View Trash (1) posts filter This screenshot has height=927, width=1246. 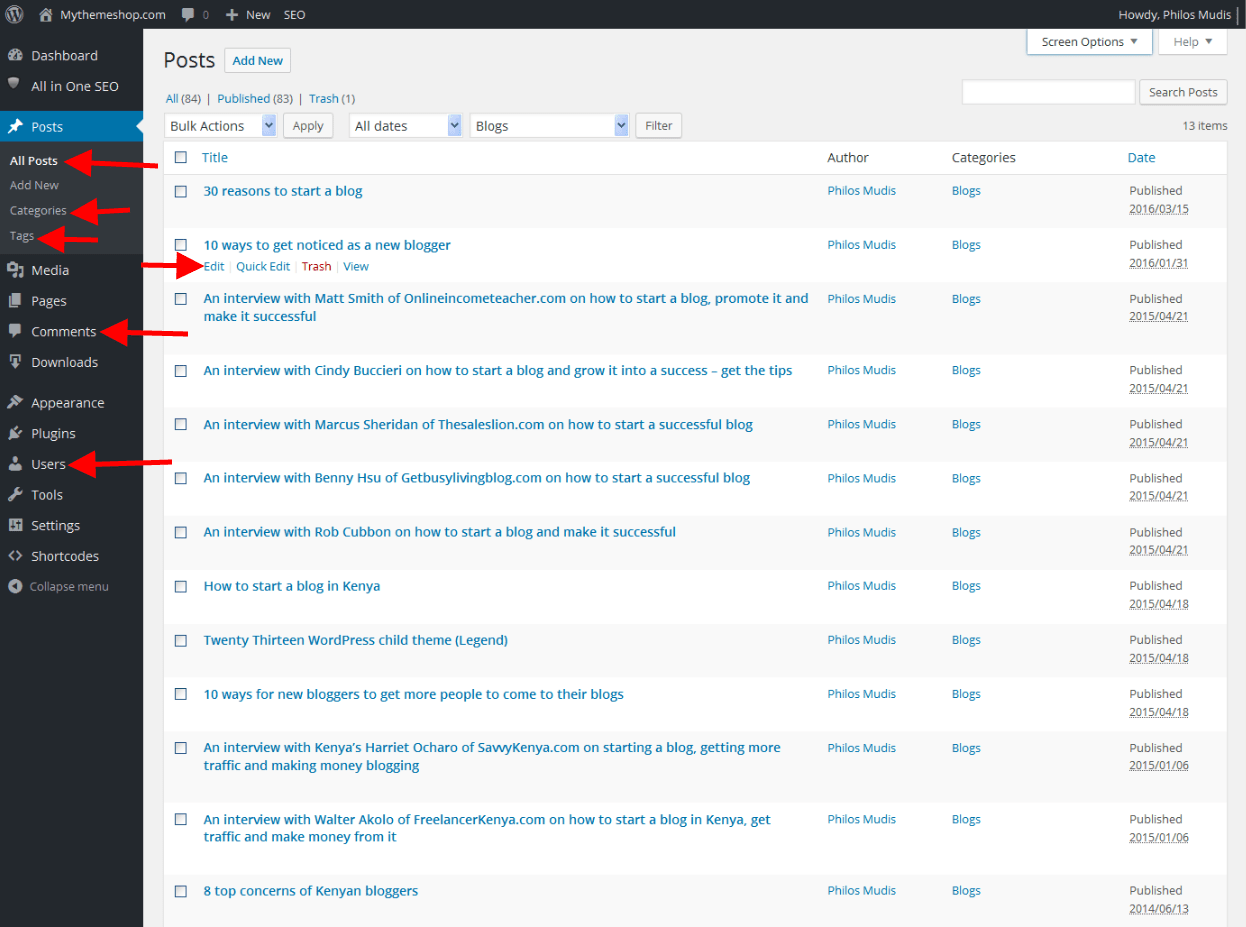[331, 98]
